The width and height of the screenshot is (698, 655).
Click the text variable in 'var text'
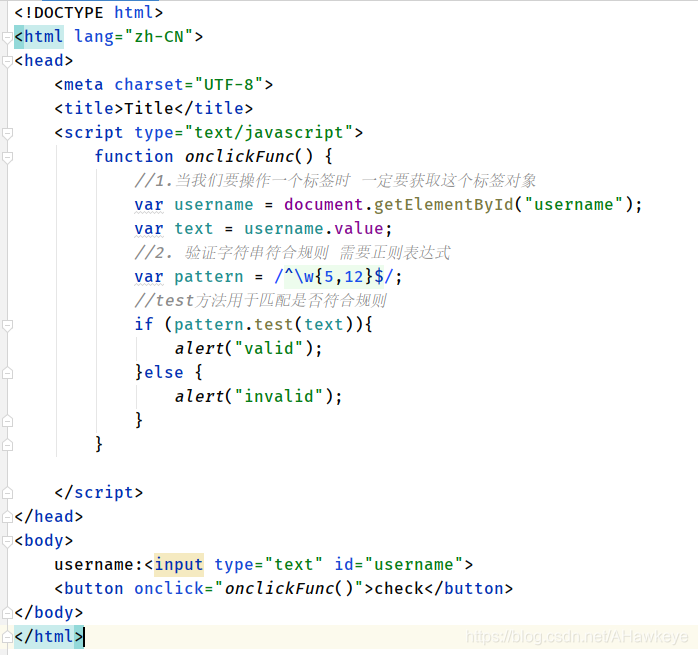(x=194, y=228)
